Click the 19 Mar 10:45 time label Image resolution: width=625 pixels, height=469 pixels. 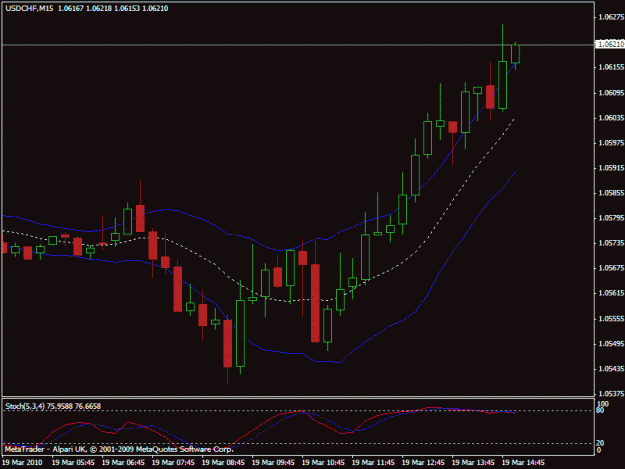point(323,463)
